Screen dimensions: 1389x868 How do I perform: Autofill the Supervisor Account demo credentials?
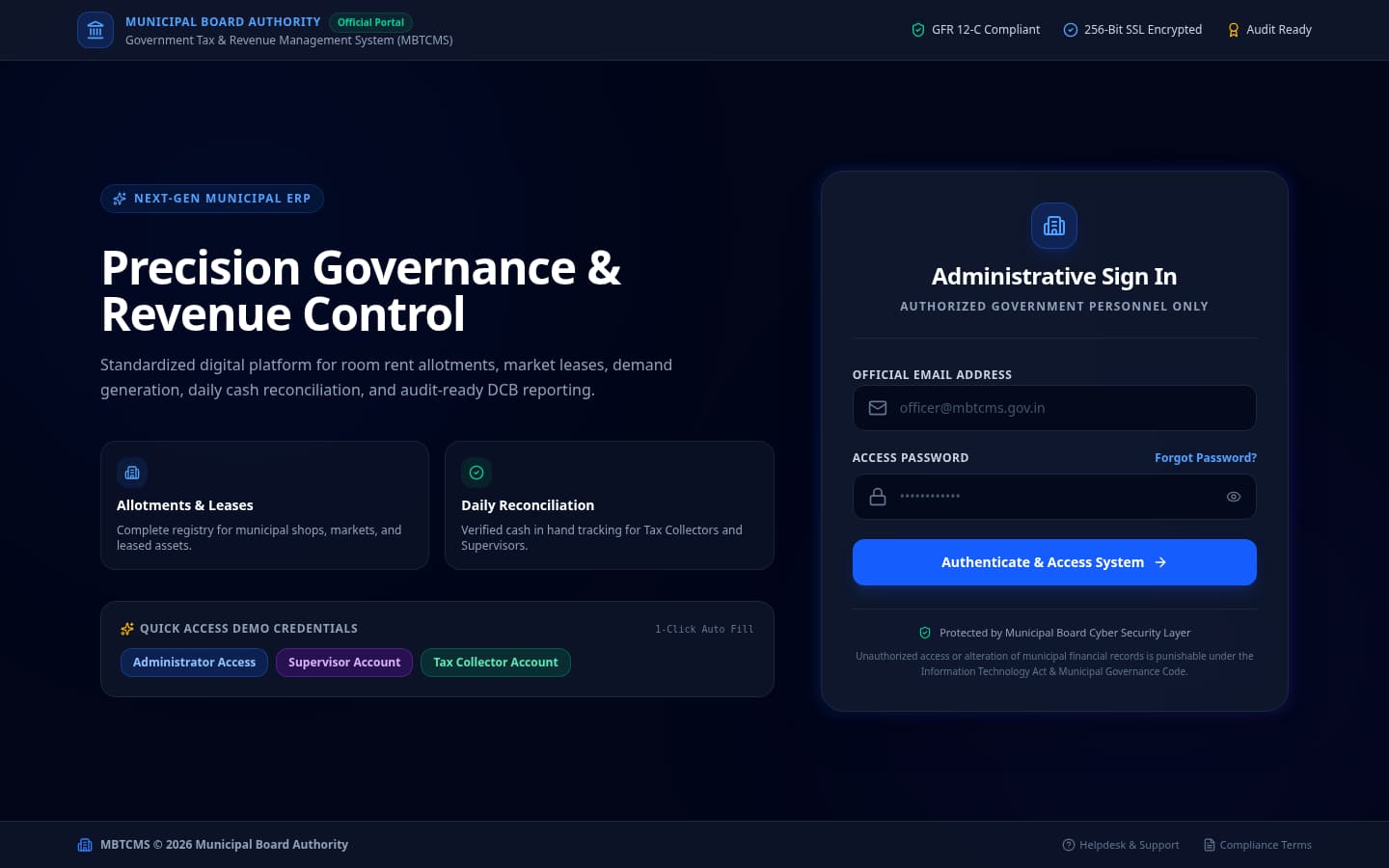click(x=344, y=663)
